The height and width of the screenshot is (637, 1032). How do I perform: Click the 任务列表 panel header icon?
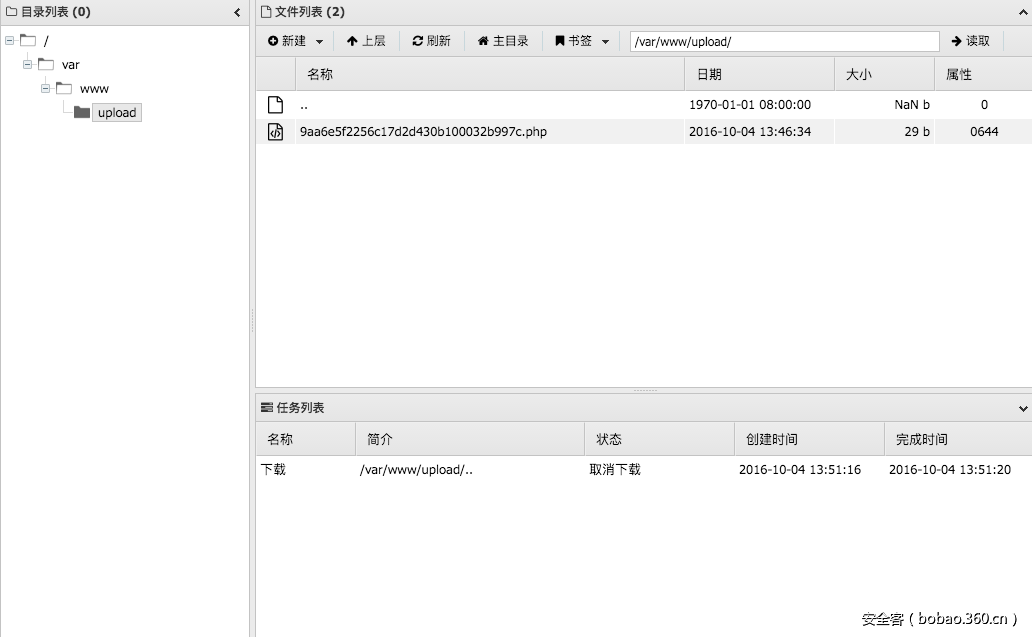pyautogui.click(x=265, y=407)
